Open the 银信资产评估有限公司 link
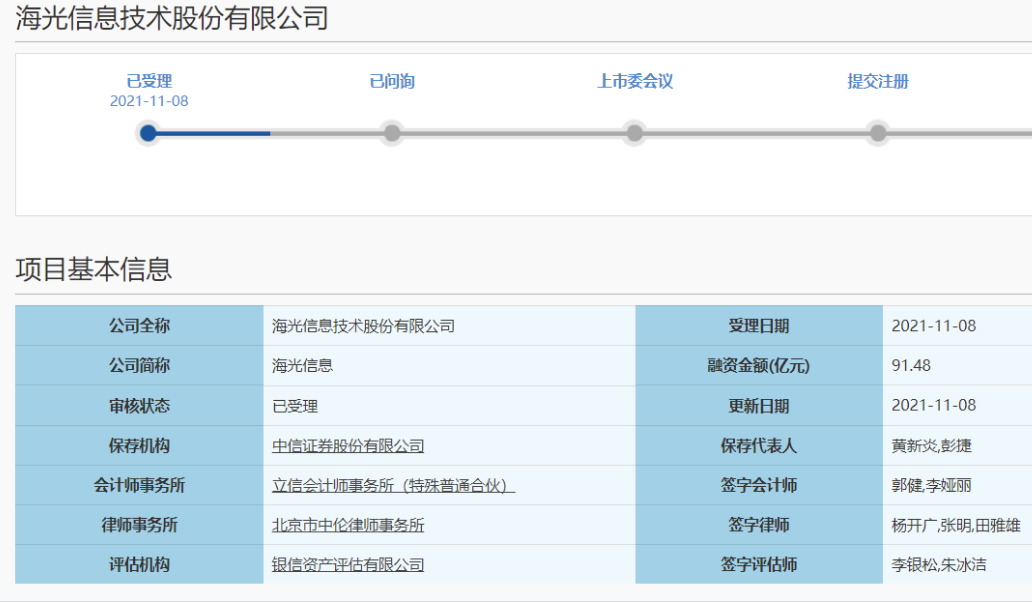 click(x=348, y=564)
